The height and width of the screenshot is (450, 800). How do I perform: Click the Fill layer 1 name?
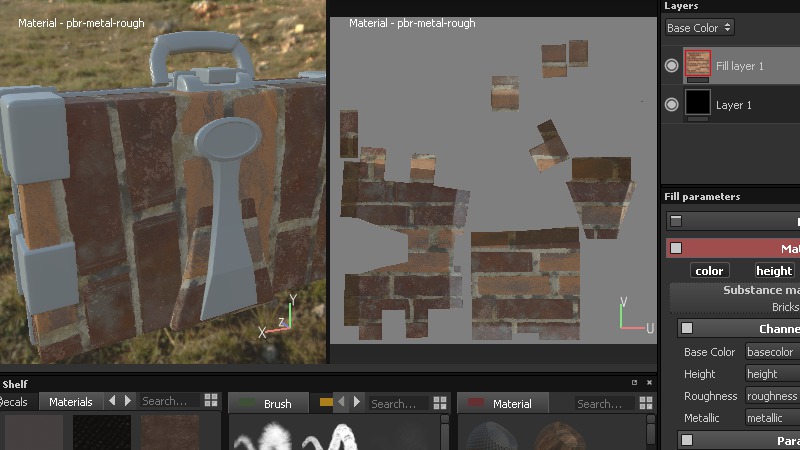click(x=739, y=66)
